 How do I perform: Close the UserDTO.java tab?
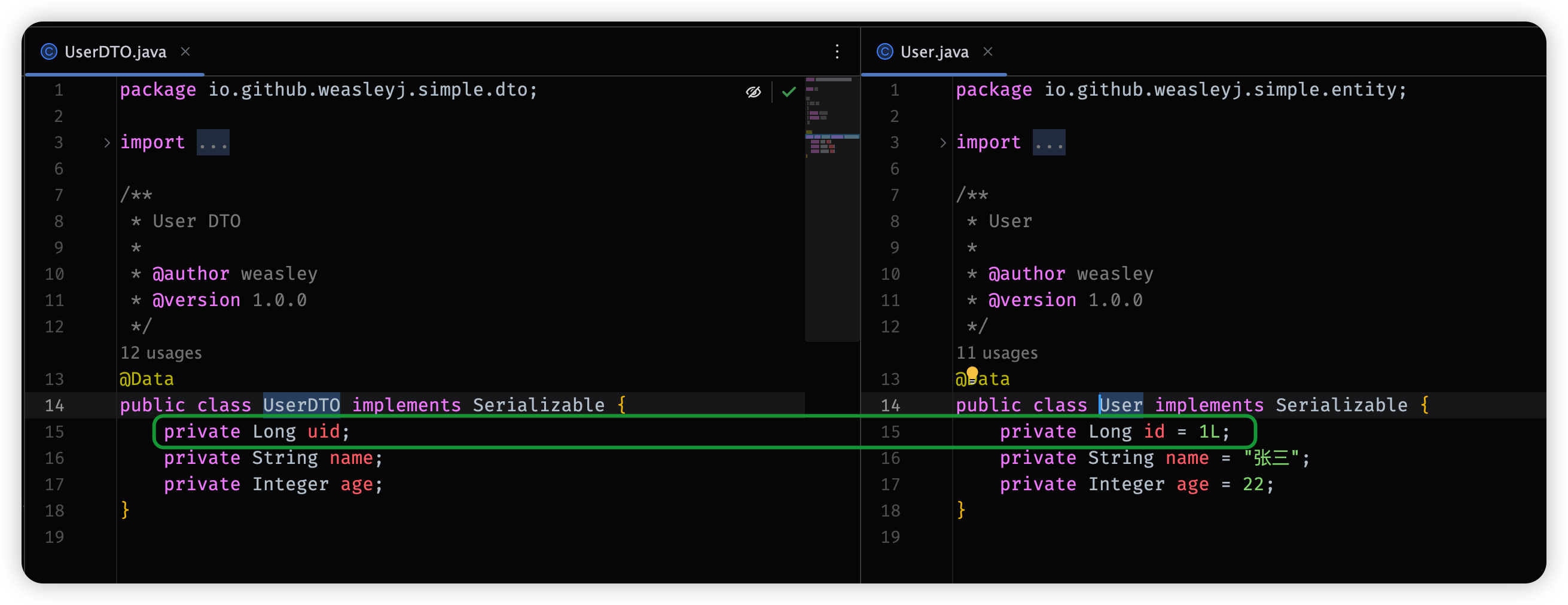point(185,52)
